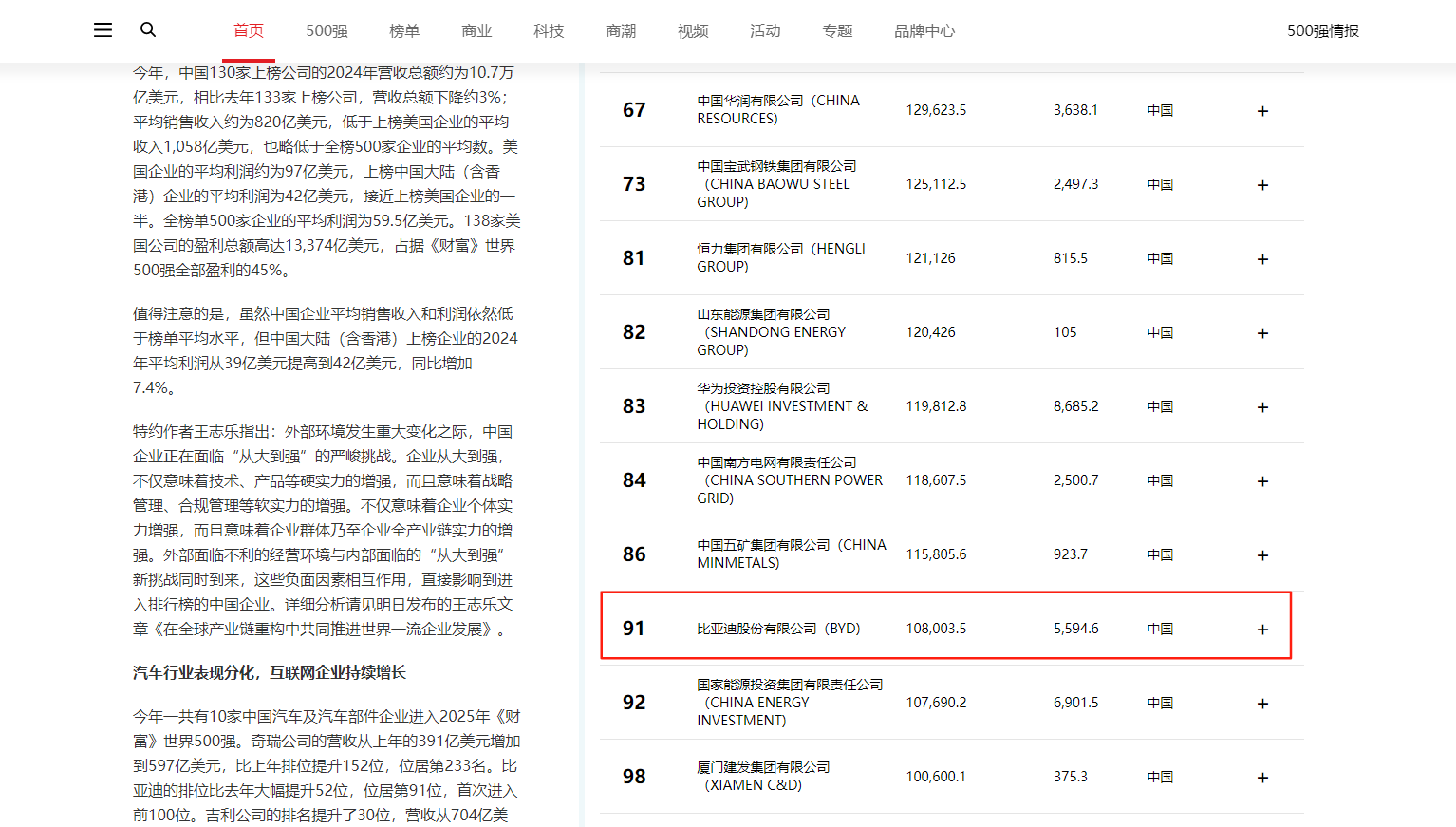Expand the Xiamen C&D row
The image size is (1456, 827).
tap(1262, 778)
